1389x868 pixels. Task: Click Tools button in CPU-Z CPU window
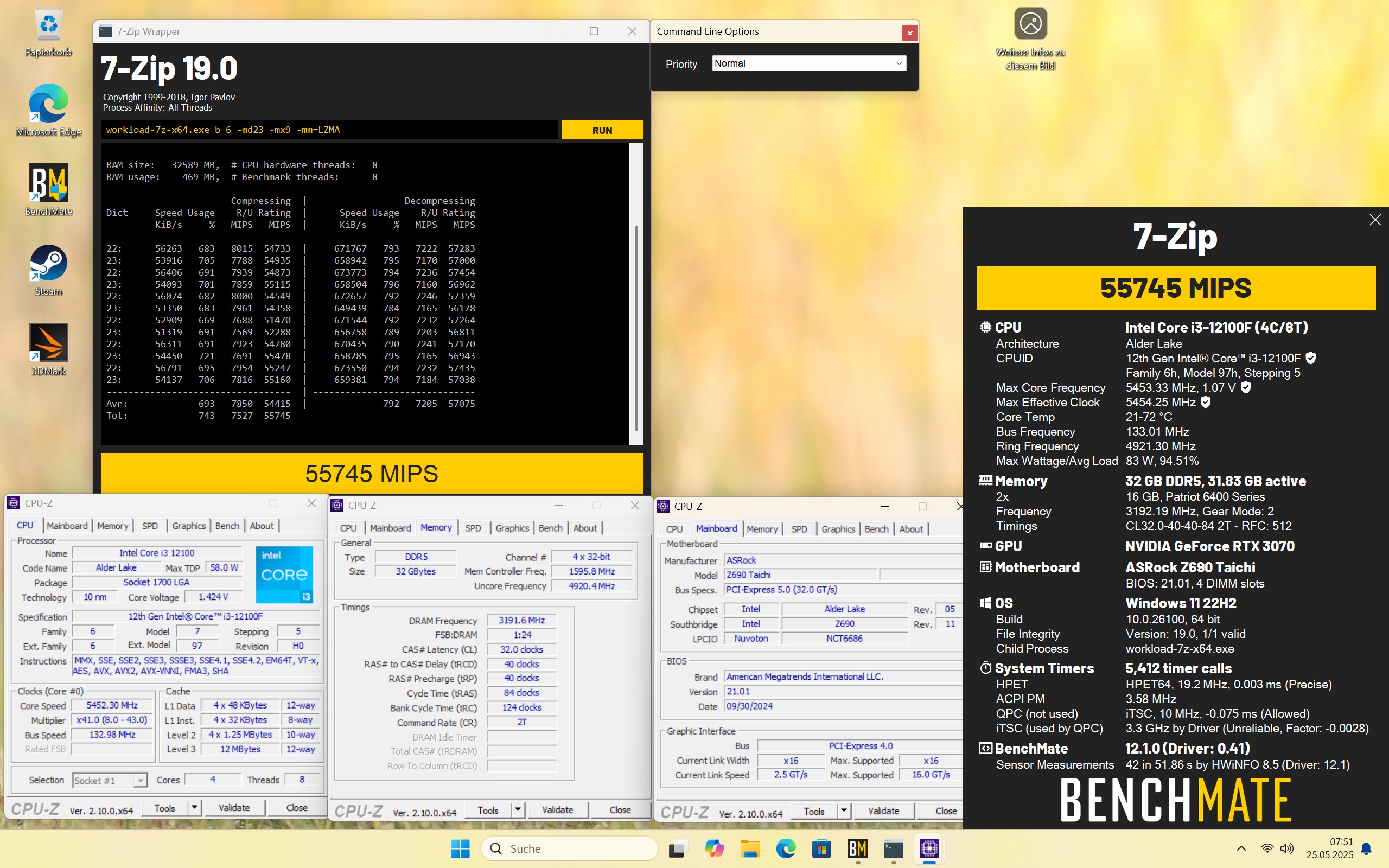[165, 808]
